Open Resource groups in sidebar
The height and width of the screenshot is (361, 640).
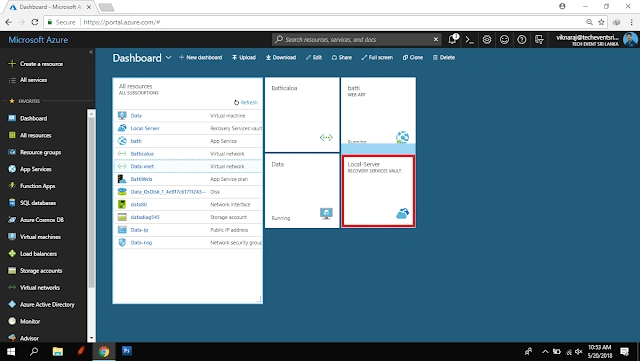(35, 152)
